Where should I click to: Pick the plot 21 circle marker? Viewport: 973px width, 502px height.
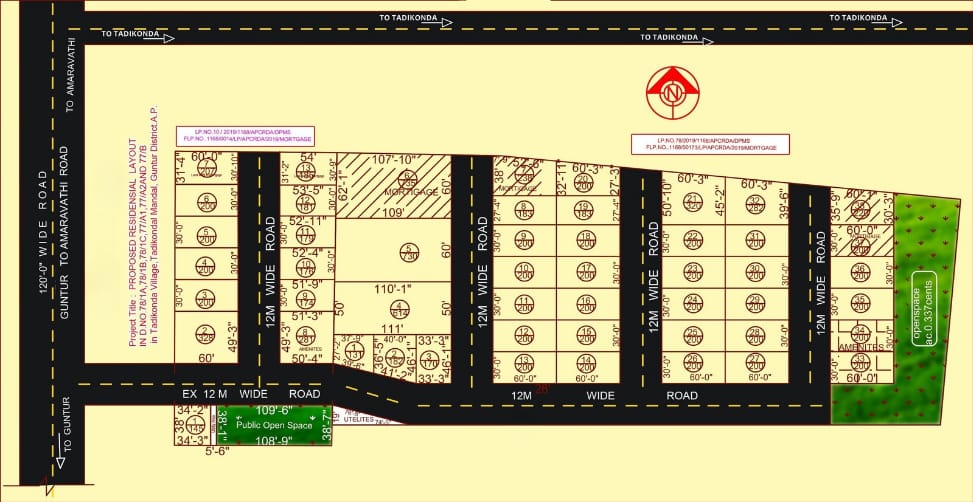point(692,201)
